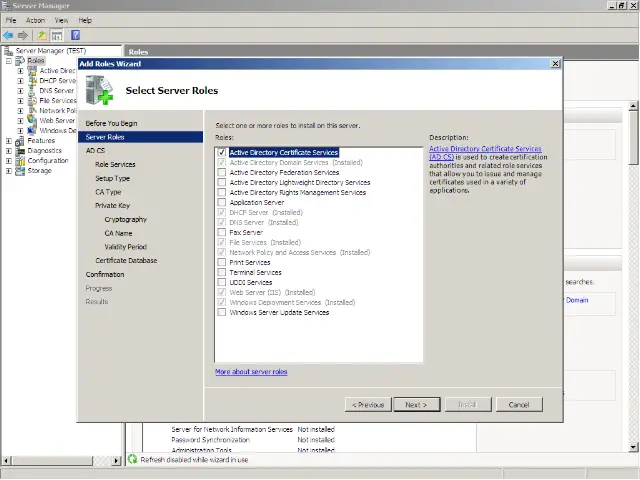Enable the Fax Server role checkbox
640x480 pixels.
click(222, 232)
